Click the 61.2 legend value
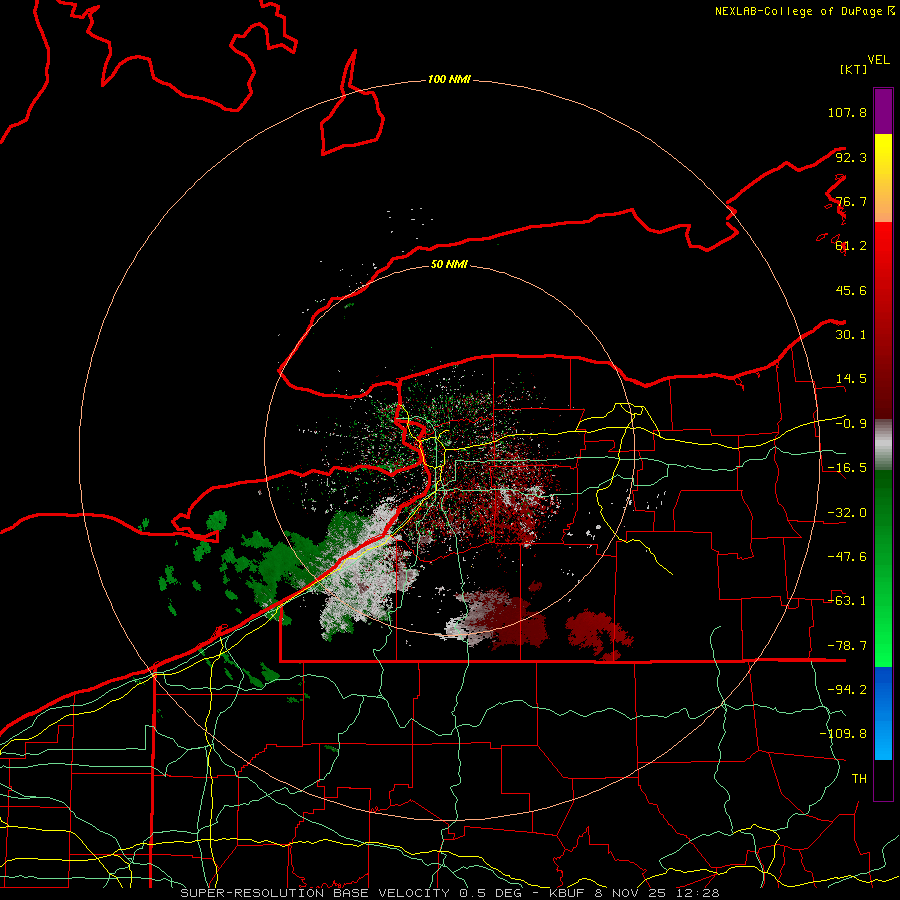This screenshot has width=900, height=900. [x=851, y=246]
